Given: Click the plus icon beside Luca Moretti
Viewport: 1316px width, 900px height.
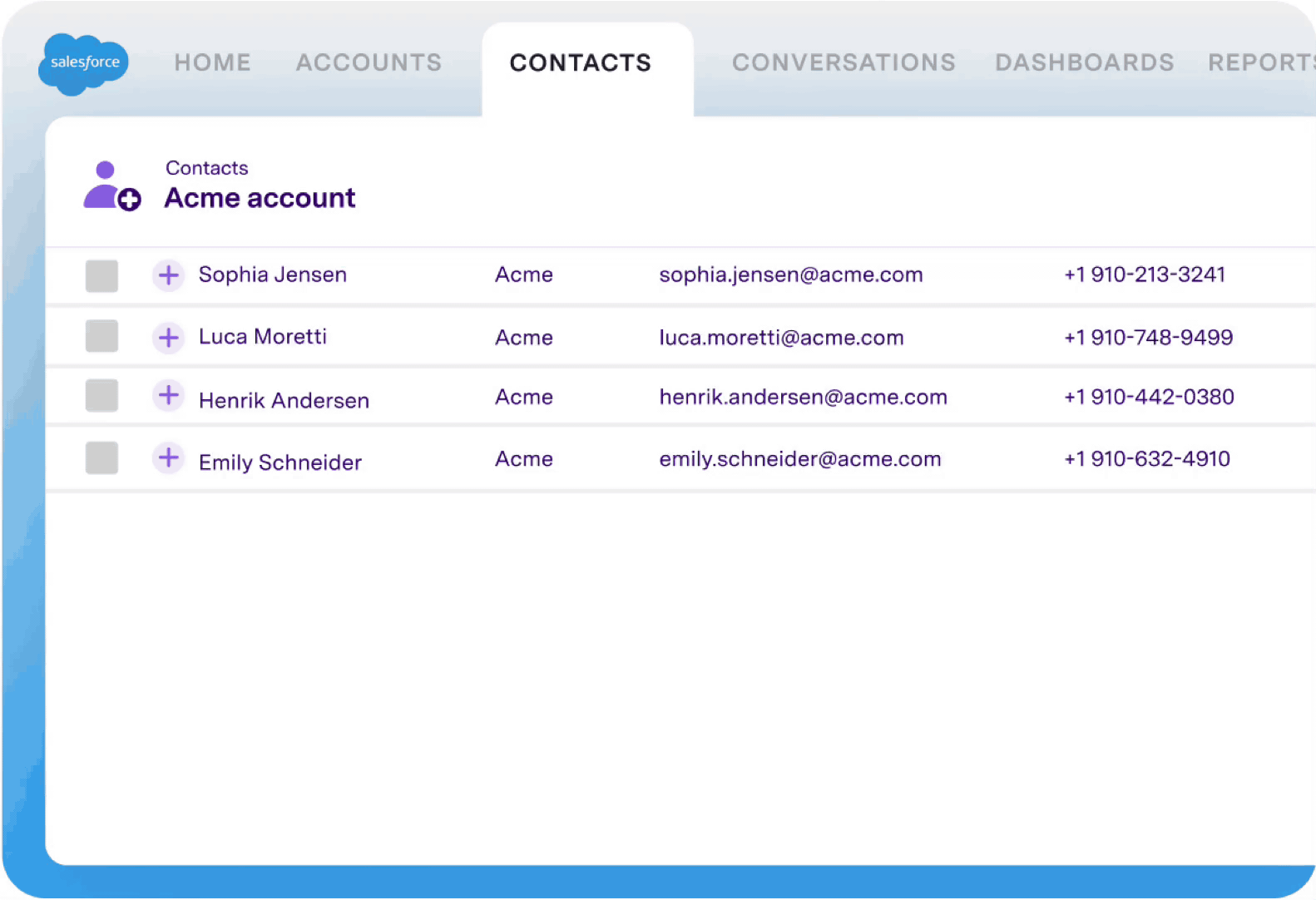Looking at the screenshot, I should tap(169, 338).
